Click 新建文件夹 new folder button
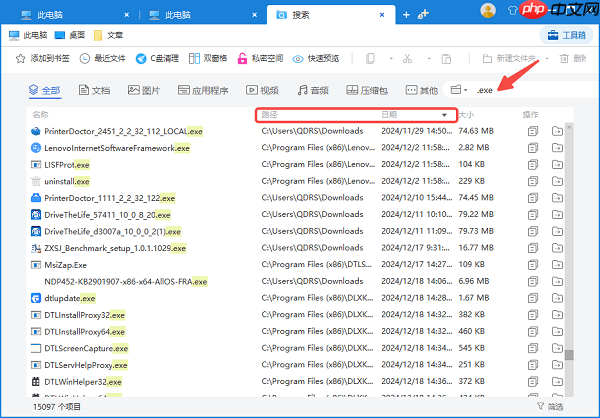Screen dimensions: 600x418 (509, 59)
